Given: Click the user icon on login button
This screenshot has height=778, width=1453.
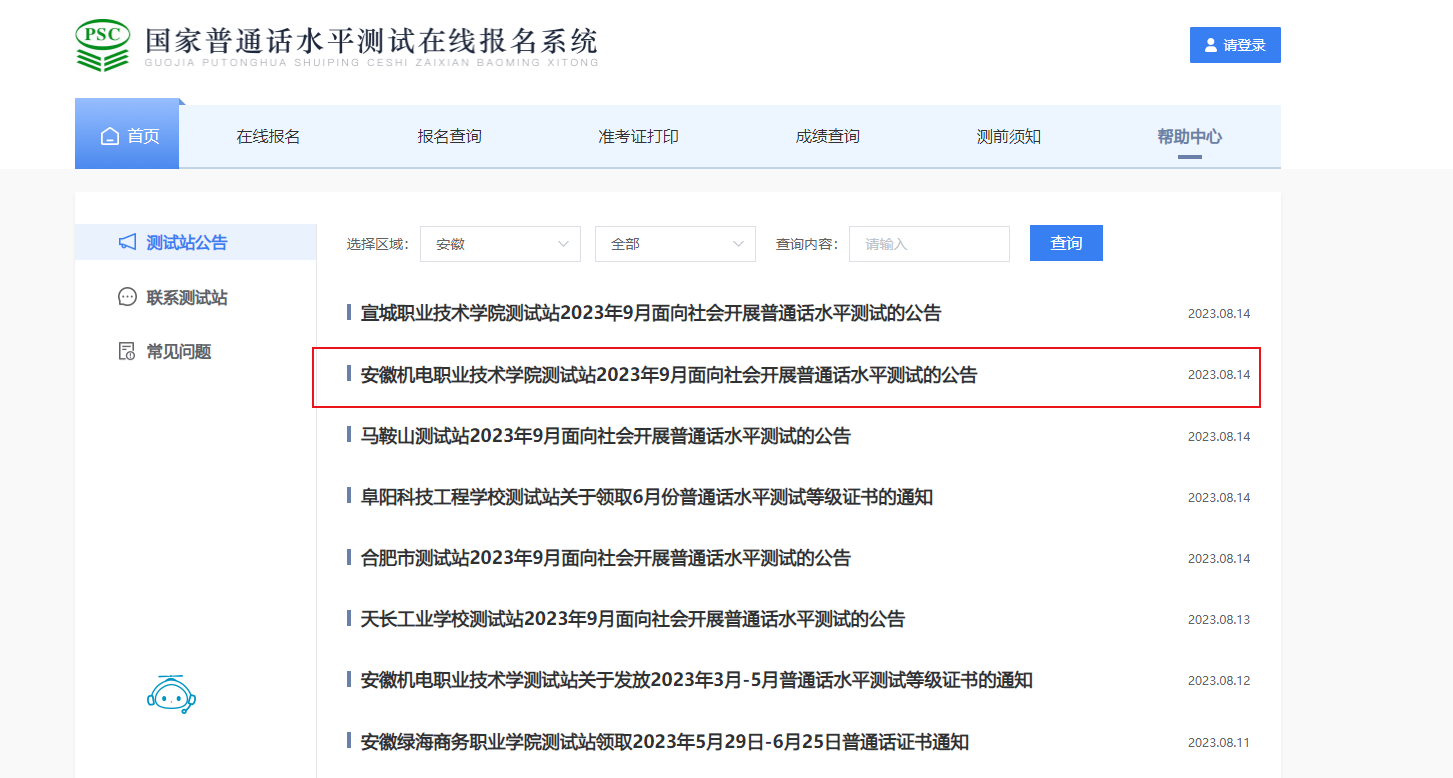Looking at the screenshot, I should [1211, 45].
